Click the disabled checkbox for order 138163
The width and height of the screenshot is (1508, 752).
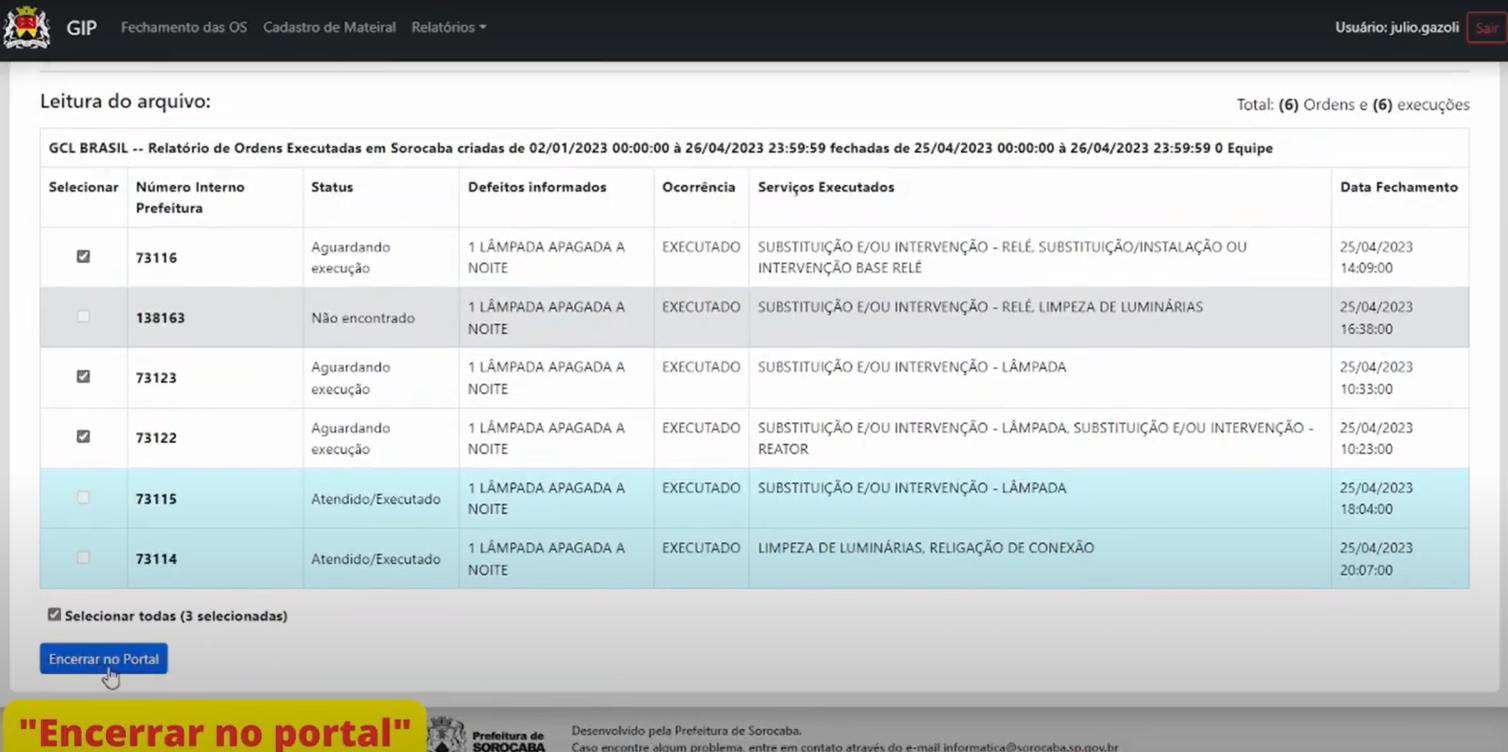83,317
